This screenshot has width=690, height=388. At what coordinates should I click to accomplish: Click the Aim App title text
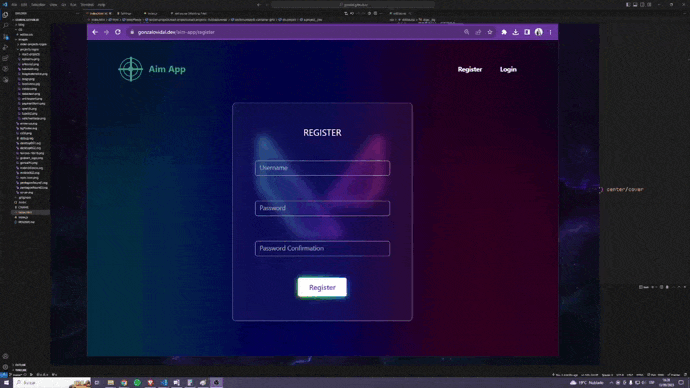pyautogui.click(x=167, y=69)
